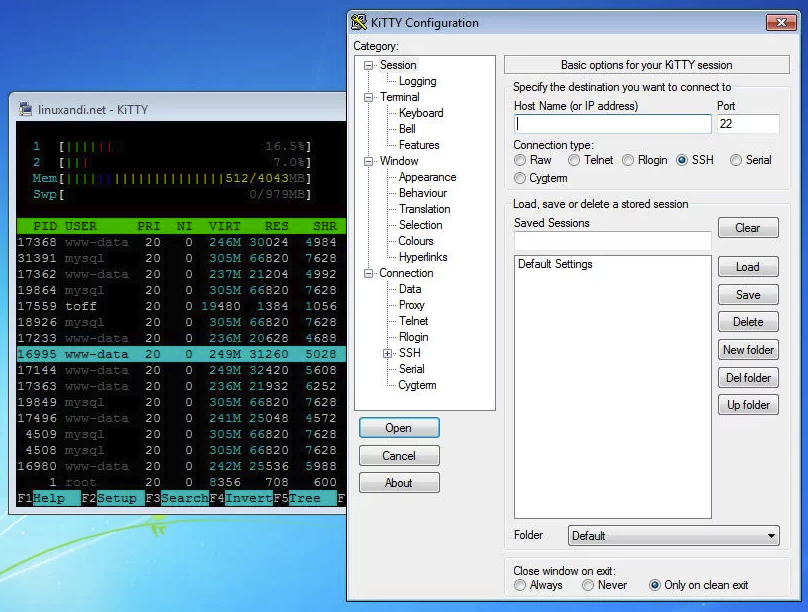Select process 17559 toff row in htop

click(x=181, y=306)
